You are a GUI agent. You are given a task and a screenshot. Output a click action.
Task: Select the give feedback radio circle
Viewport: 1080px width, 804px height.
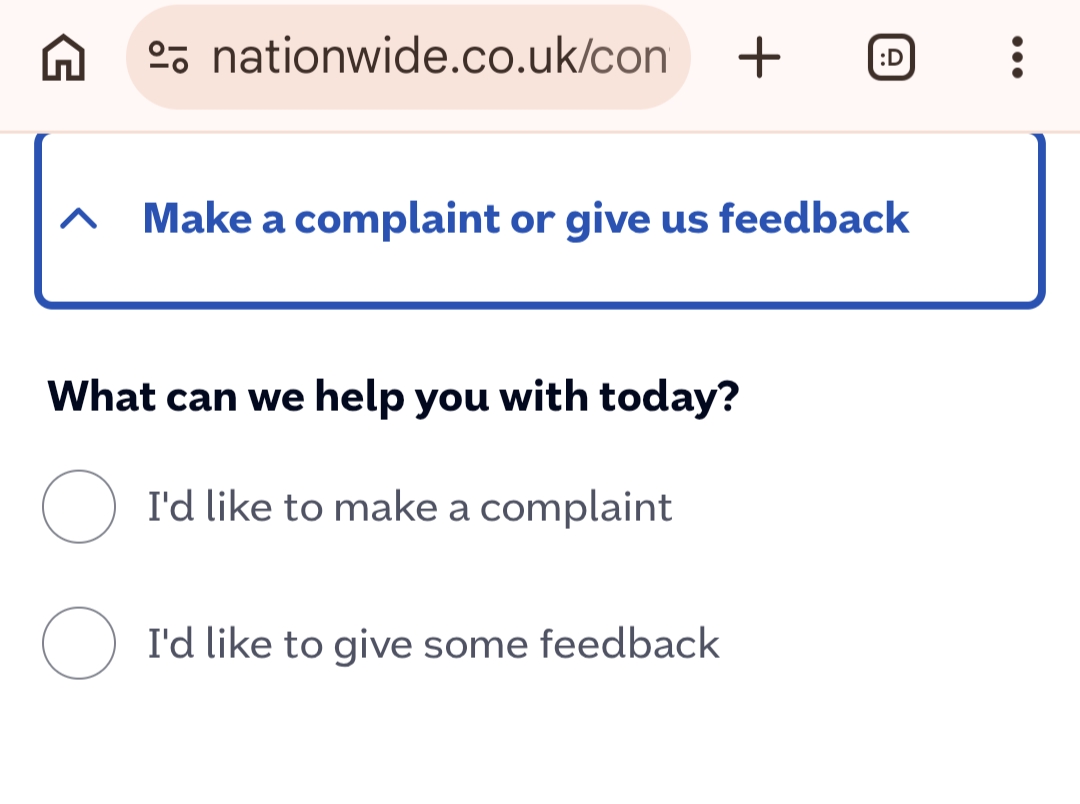coord(78,643)
